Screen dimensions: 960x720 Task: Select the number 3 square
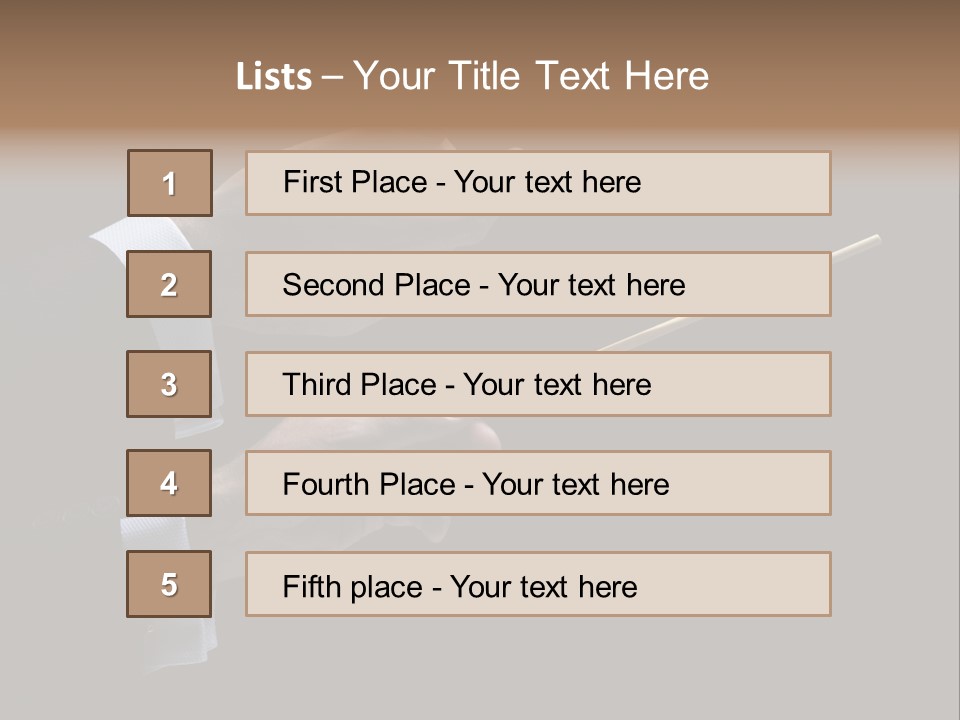coord(169,384)
